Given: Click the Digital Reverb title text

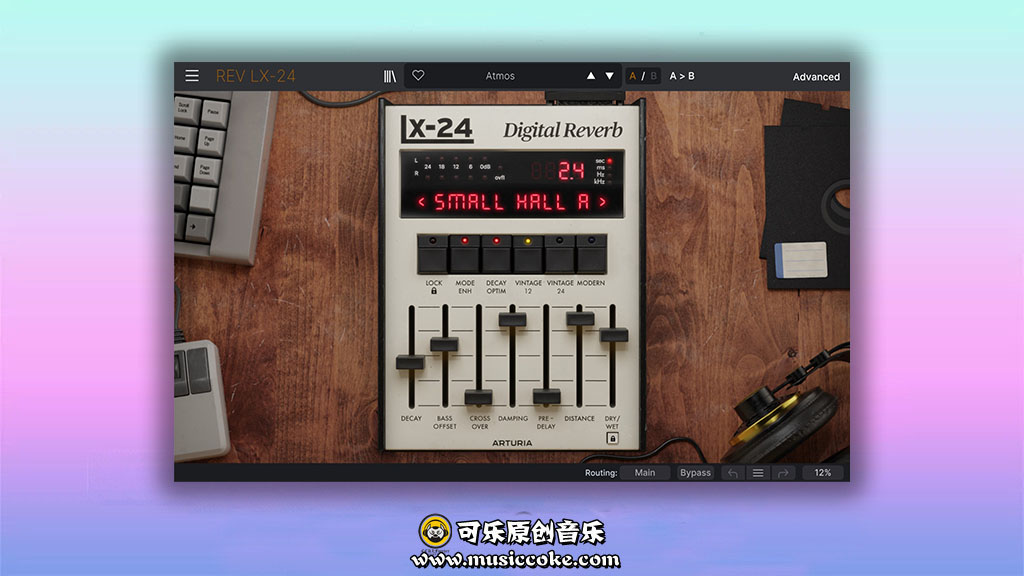Looking at the screenshot, I should pos(562,131).
